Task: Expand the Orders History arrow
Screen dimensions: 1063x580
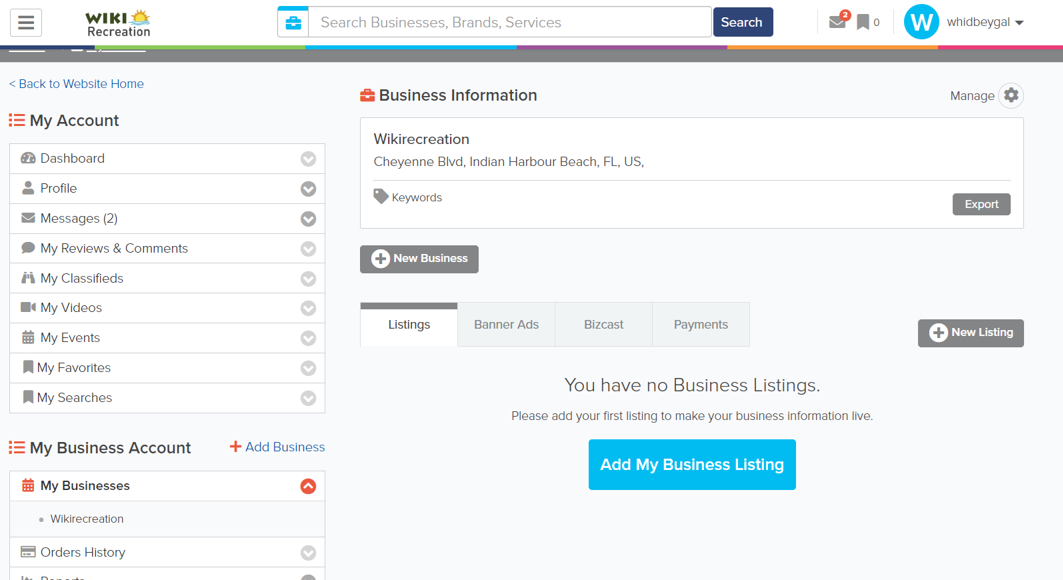Action: [308, 553]
